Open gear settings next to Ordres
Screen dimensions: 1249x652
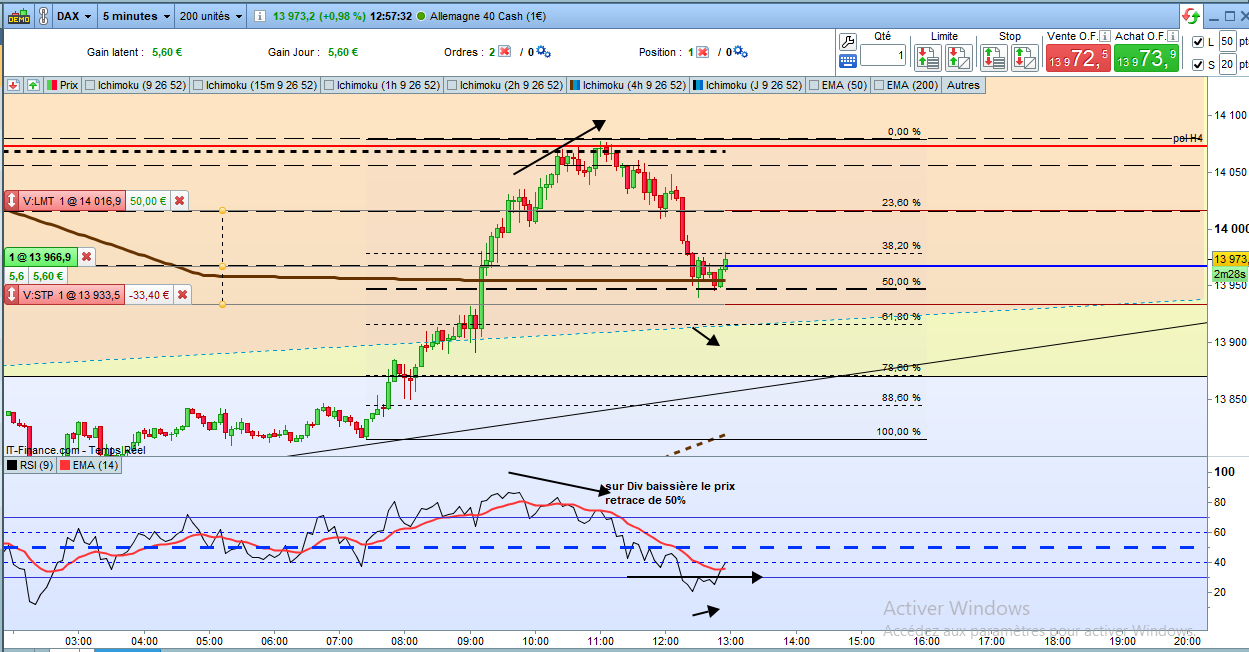point(544,51)
